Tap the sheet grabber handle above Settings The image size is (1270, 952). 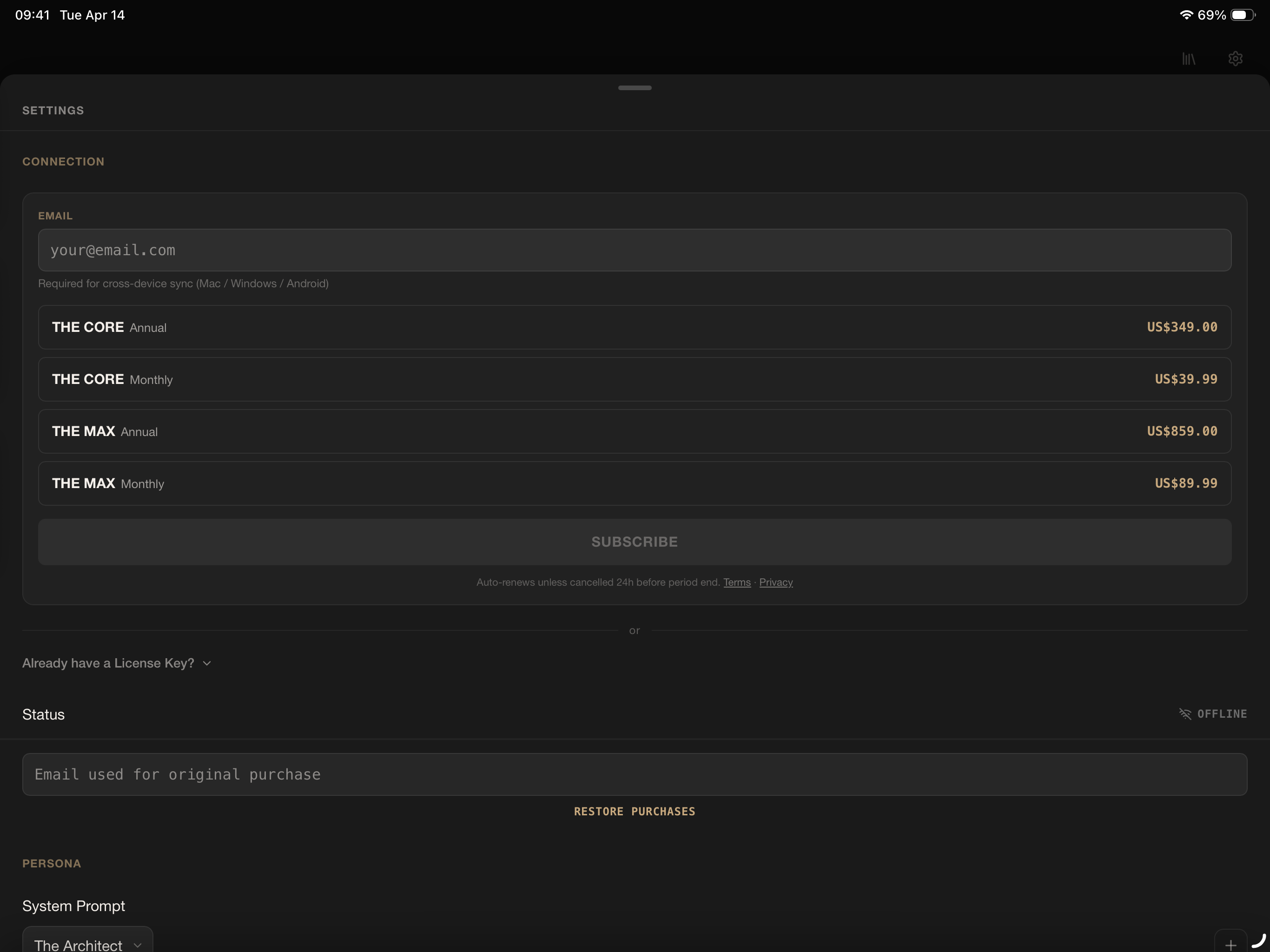635,88
